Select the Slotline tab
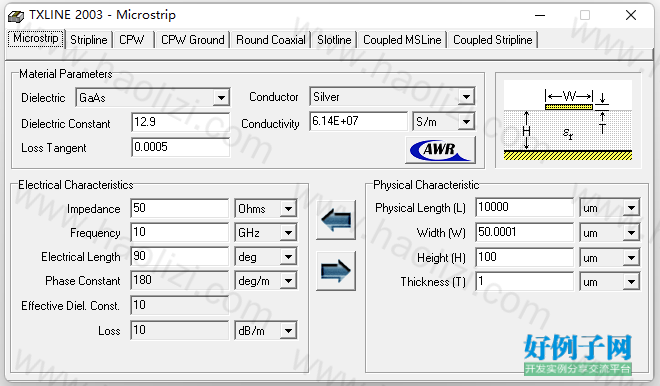The image size is (660, 386). click(x=334, y=40)
